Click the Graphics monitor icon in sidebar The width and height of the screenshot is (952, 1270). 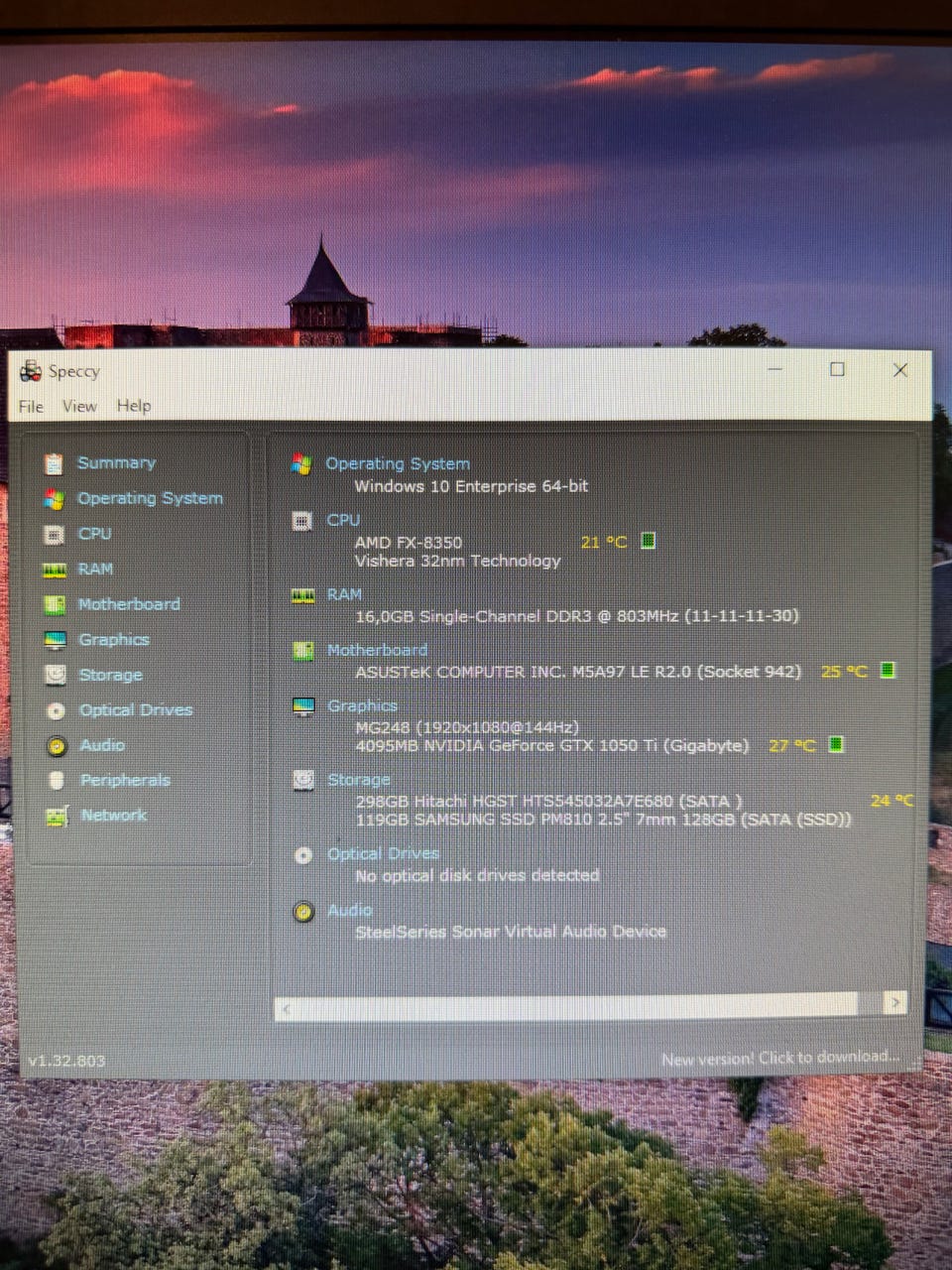(55, 640)
